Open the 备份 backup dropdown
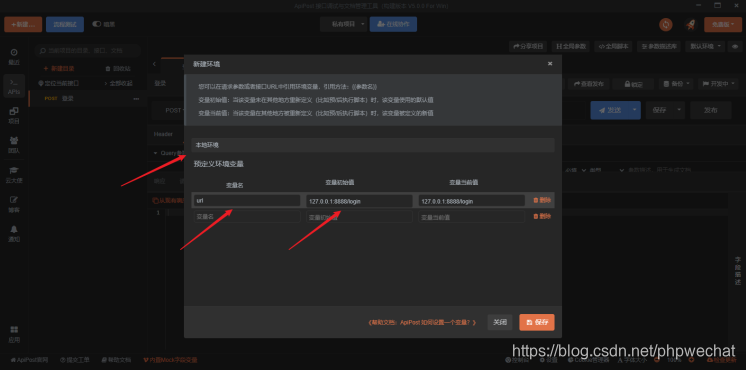This screenshot has height=370, width=746. [x=676, y=84]
